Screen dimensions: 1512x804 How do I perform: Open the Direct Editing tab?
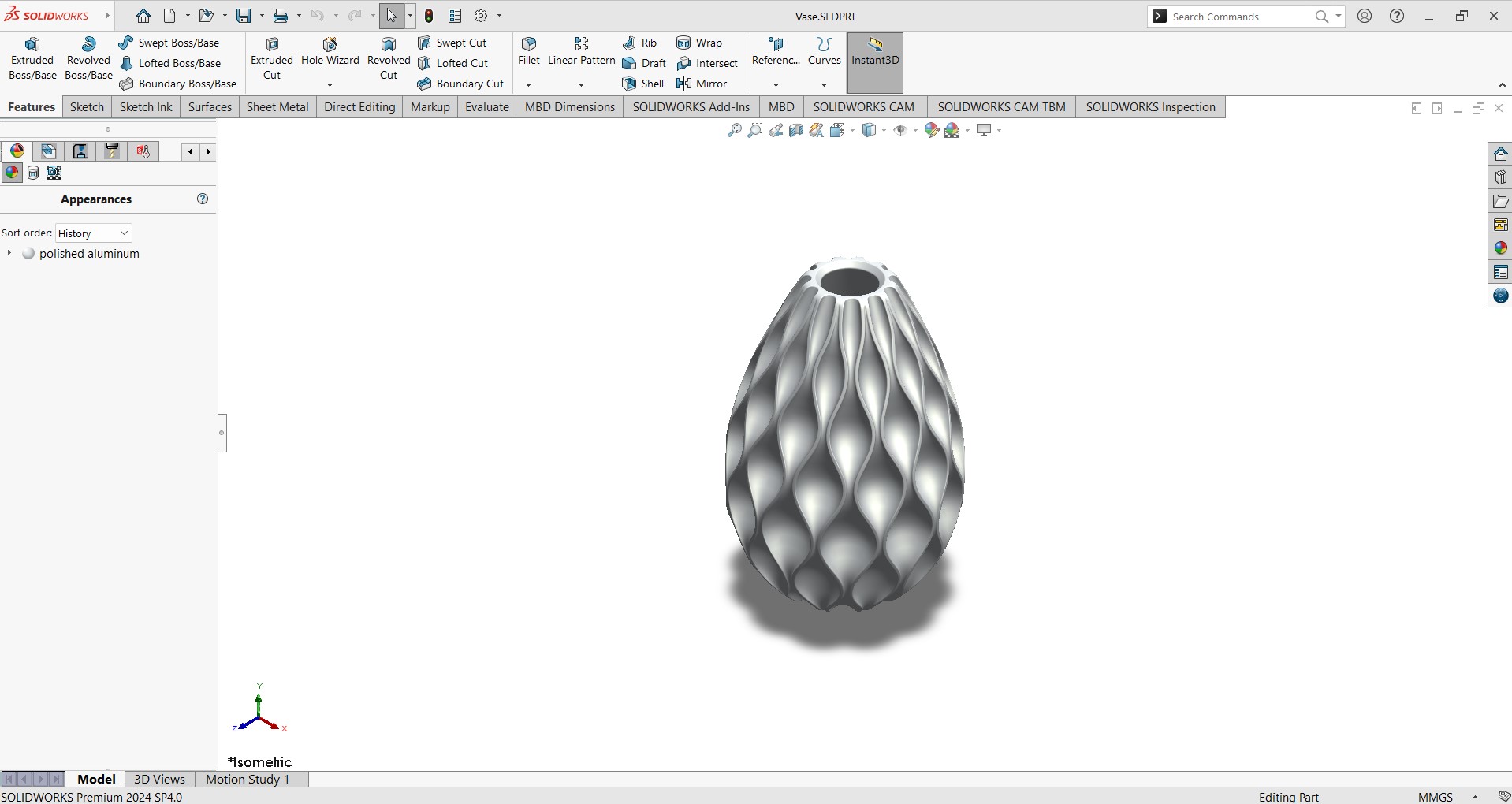(x=359, y=107)
